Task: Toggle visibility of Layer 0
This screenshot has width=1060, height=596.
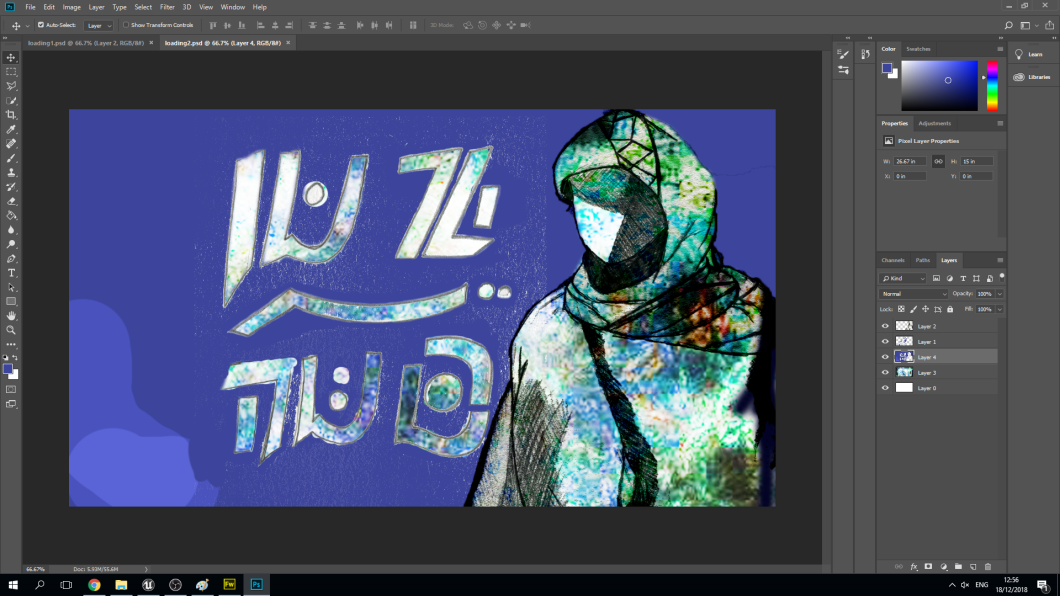Action: 884,387
